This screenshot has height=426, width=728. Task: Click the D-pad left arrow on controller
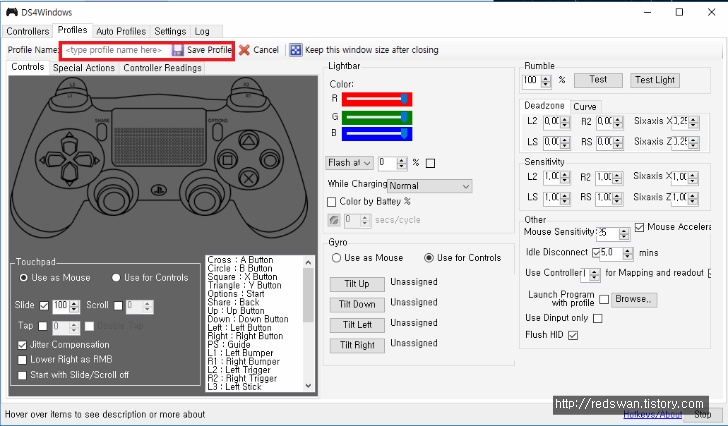point(51,161)
